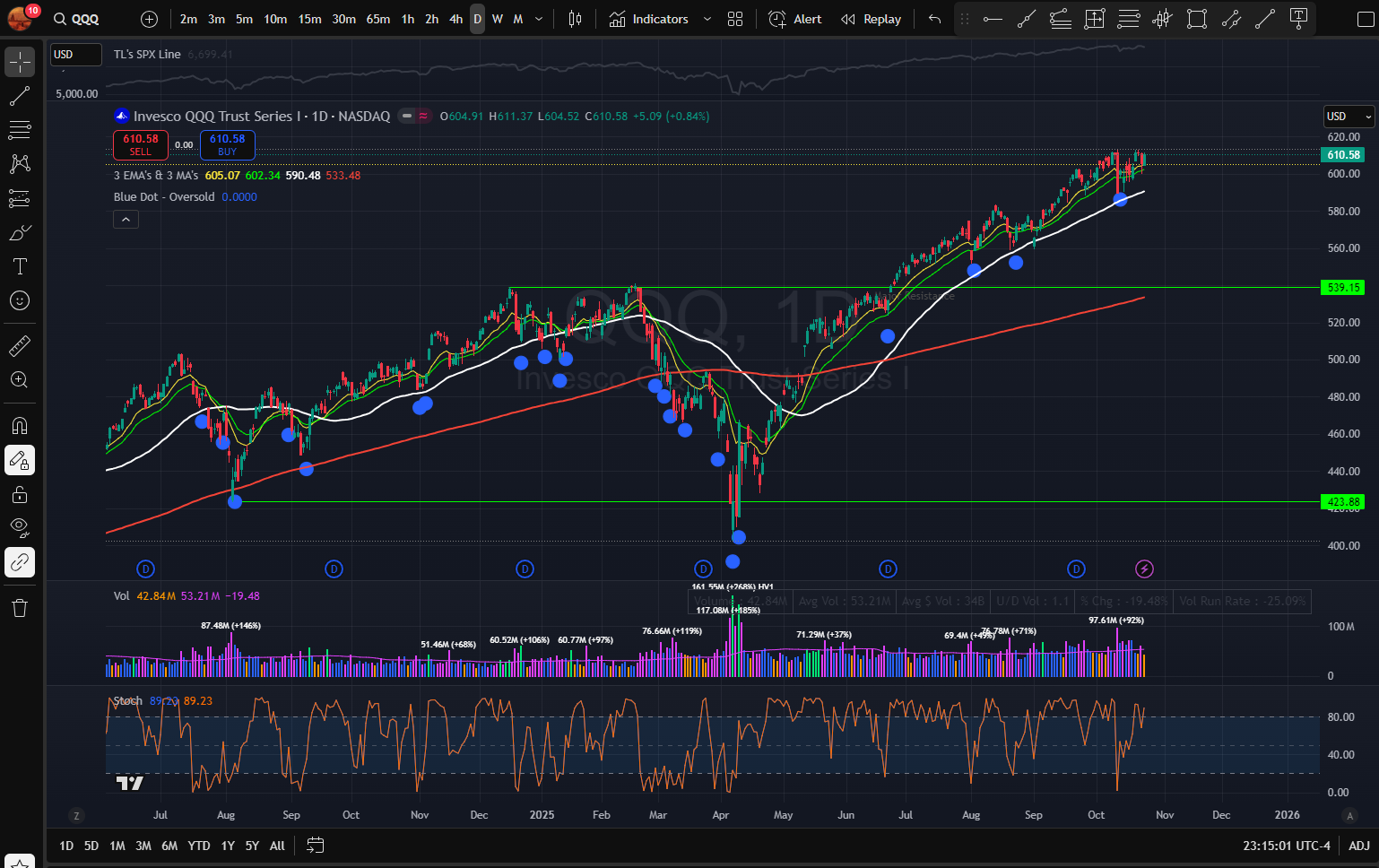Image resolution: width=1379 pixels, height=868 pixels.
Task: Select the 3M date range
Action: click(143, 846)
